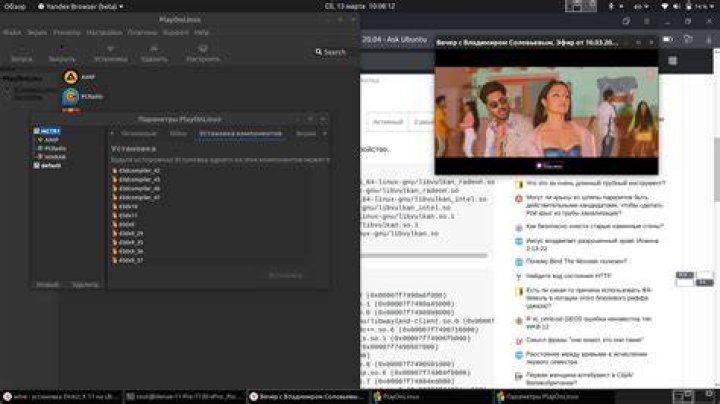Select the AIMP virtual drive in the tree
Screen dimensions: 720x404
[51, 140]
